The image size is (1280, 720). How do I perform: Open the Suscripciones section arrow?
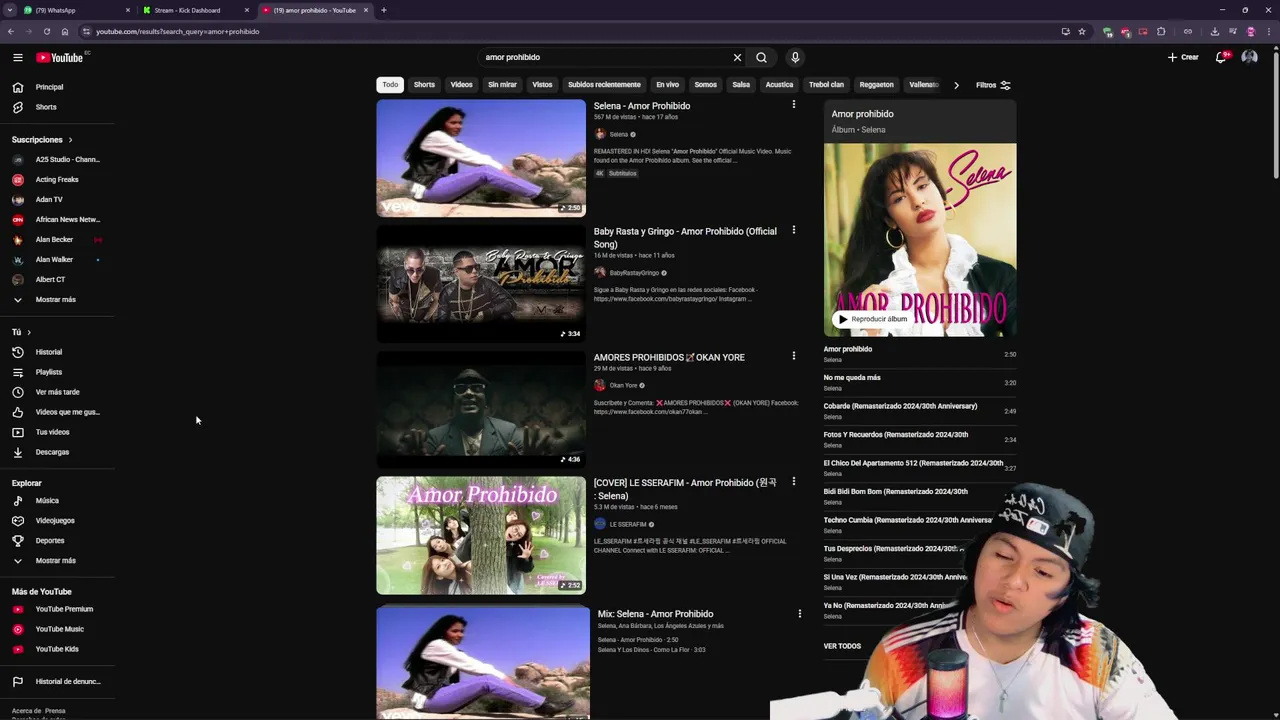(x=70, y=140)
